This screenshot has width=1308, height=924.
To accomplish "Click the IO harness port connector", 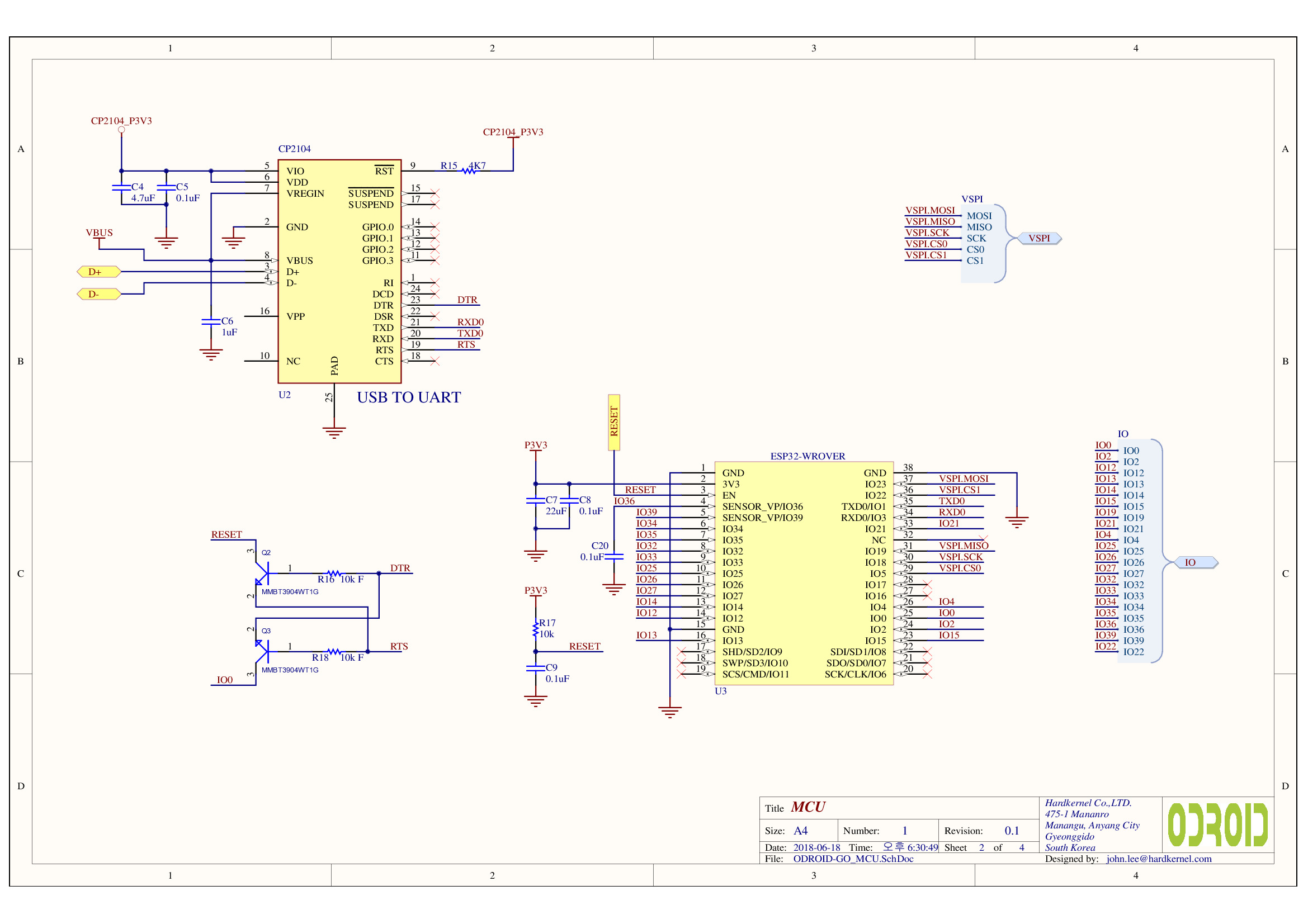I will point(1196,562).
